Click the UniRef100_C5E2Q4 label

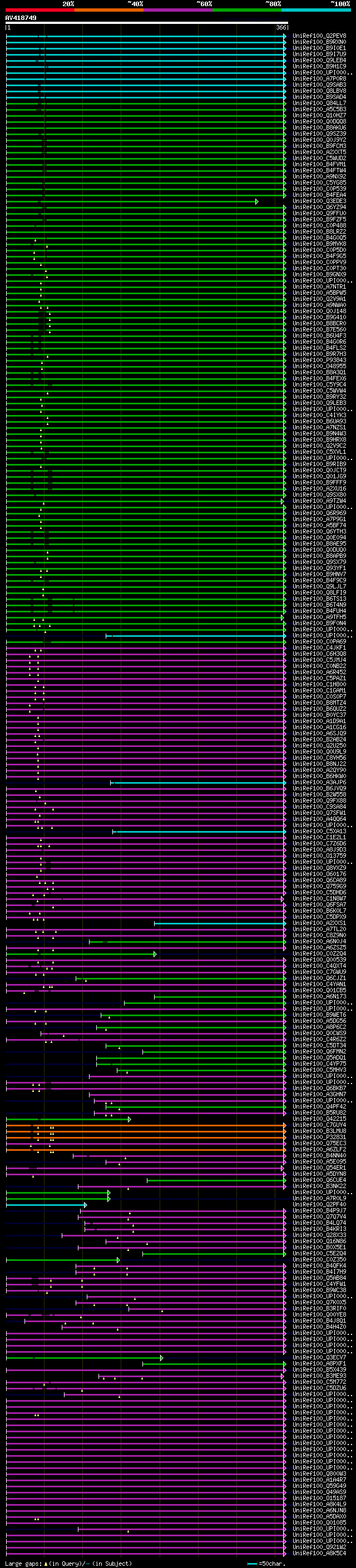[x=319, y=1253]
